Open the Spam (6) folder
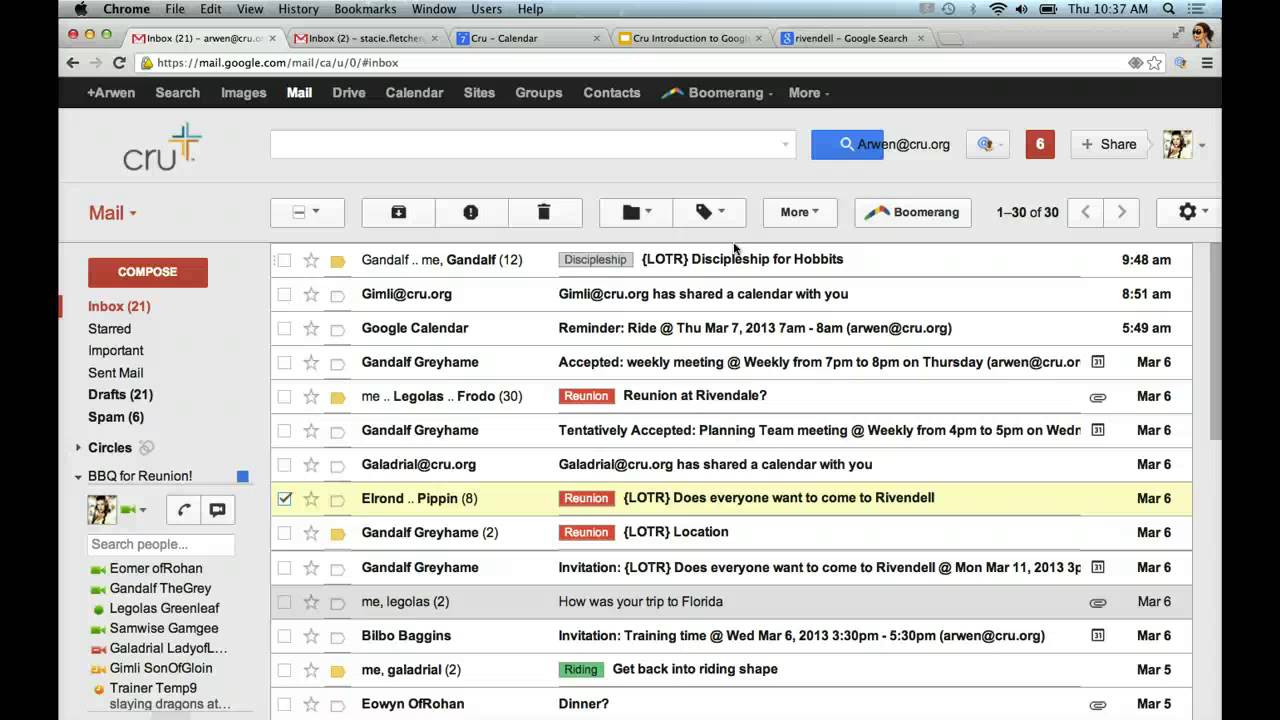Screen dimensions: 1280x720 pos(116,417)
